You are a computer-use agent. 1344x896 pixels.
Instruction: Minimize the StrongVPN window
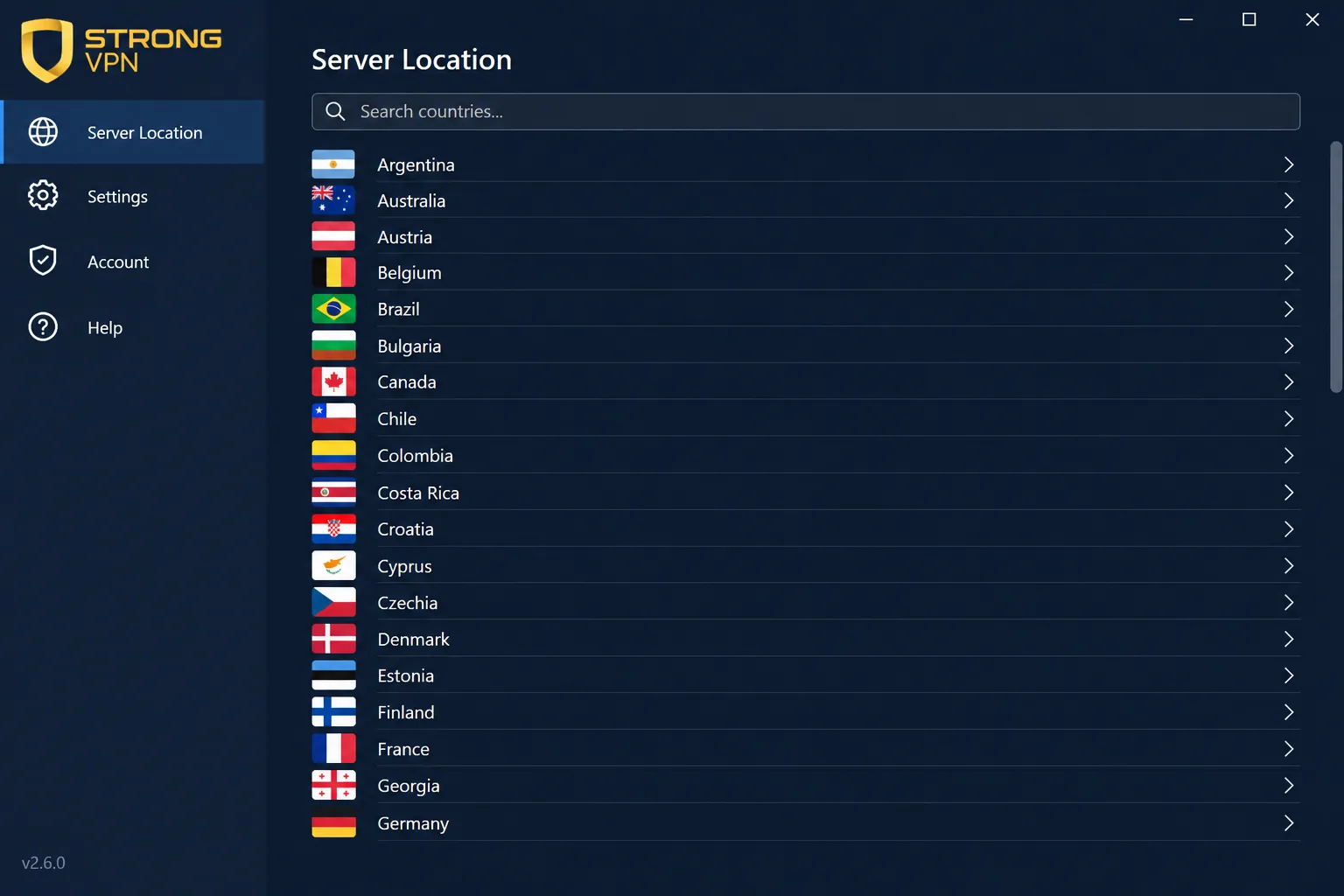(x=1186, y=19)
